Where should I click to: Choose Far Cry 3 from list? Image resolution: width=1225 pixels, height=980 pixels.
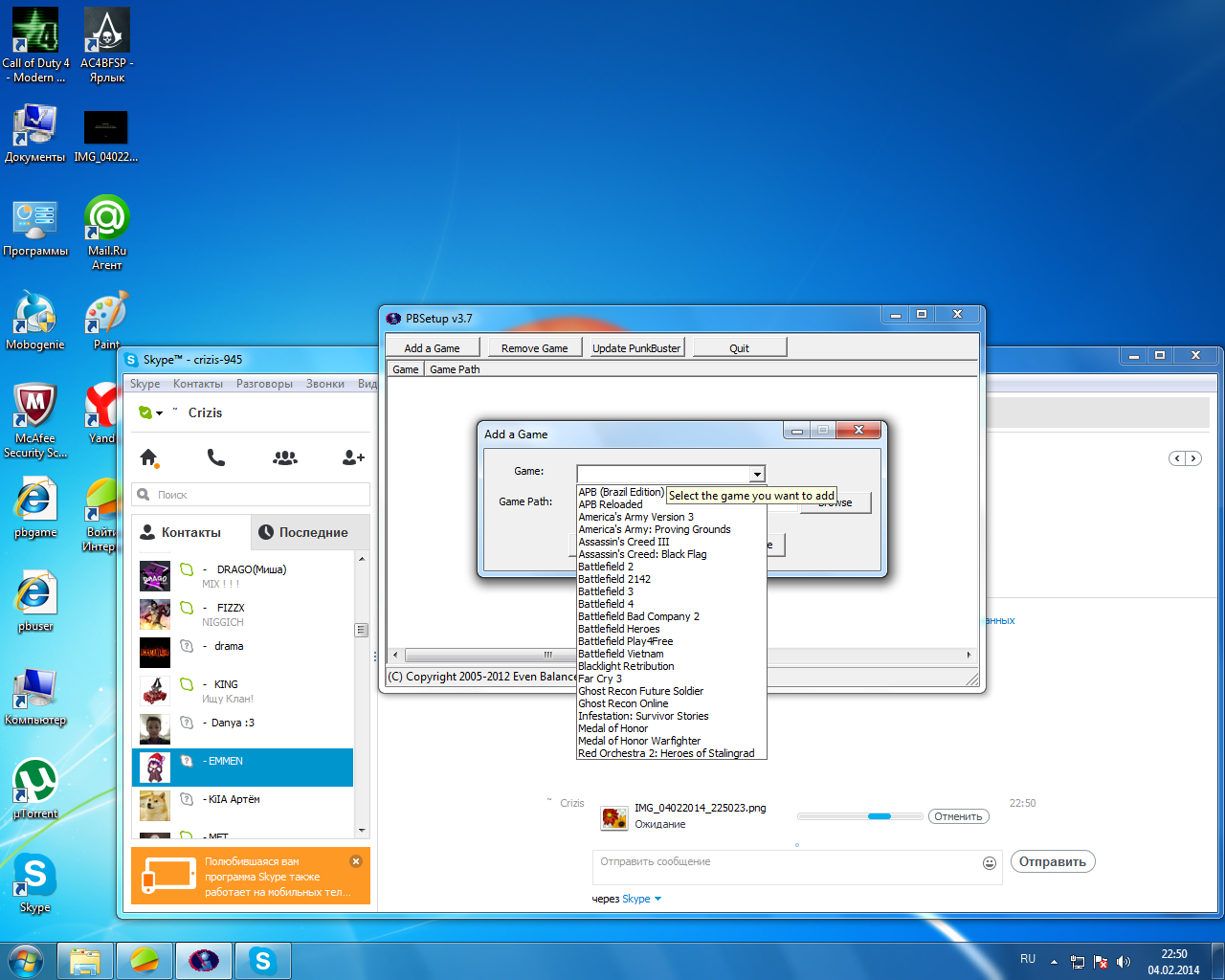(672, 679)
